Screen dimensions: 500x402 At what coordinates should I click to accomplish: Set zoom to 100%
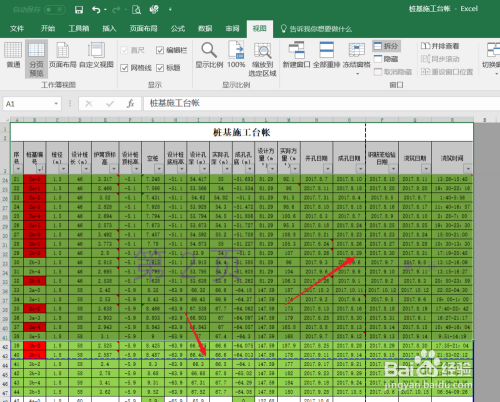[236, 55]
